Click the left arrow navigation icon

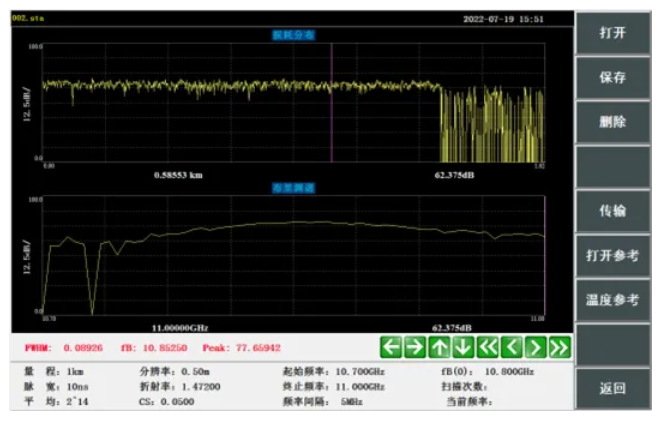[391, 347]
